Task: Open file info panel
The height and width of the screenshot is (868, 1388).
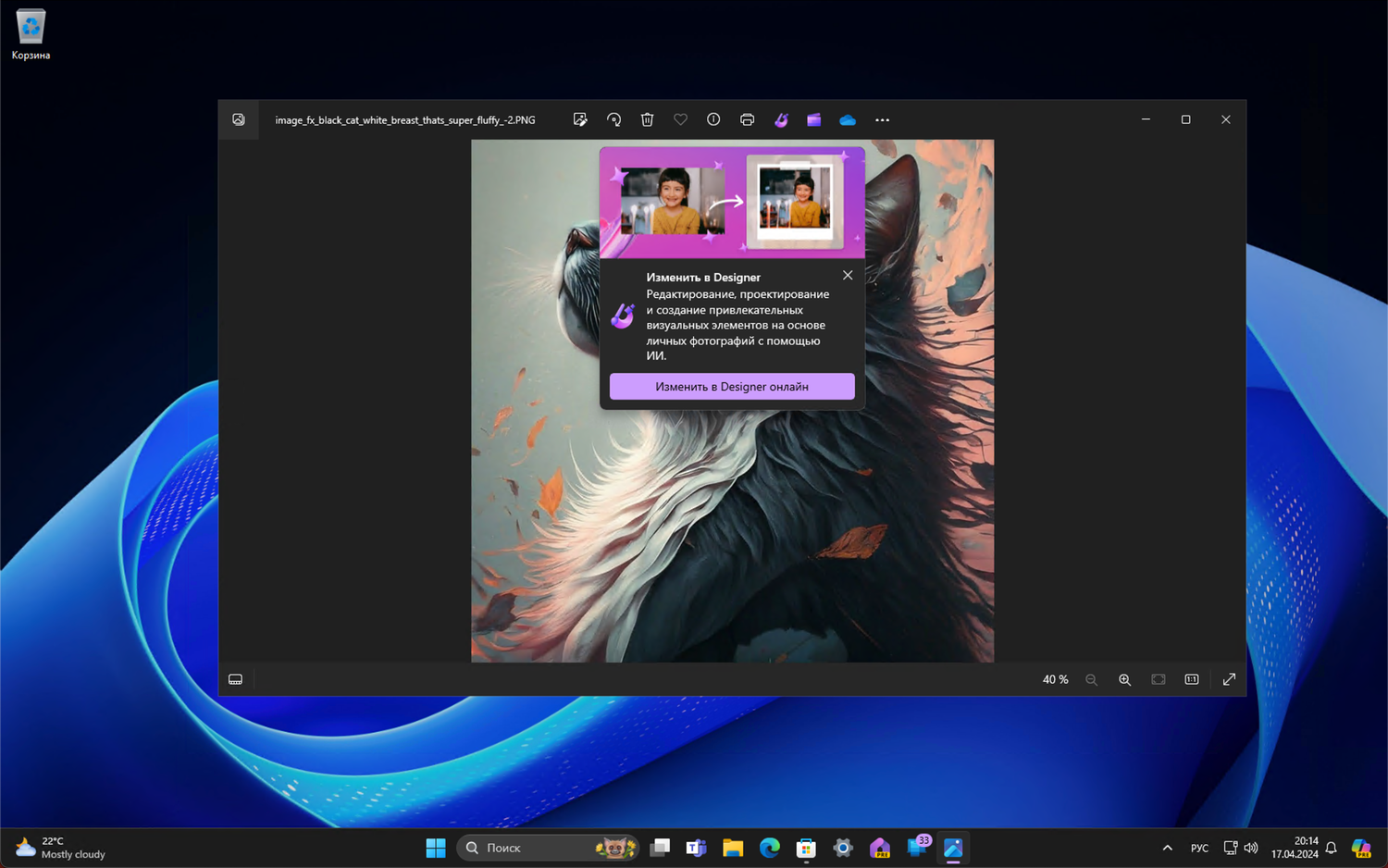Action: pyautogui.click(x=713, y=119)
